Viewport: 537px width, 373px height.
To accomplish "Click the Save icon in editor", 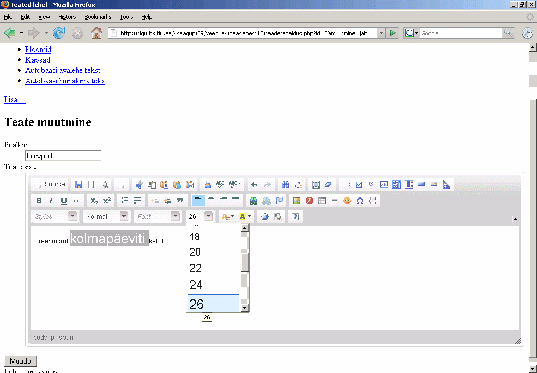I will 78,185.
